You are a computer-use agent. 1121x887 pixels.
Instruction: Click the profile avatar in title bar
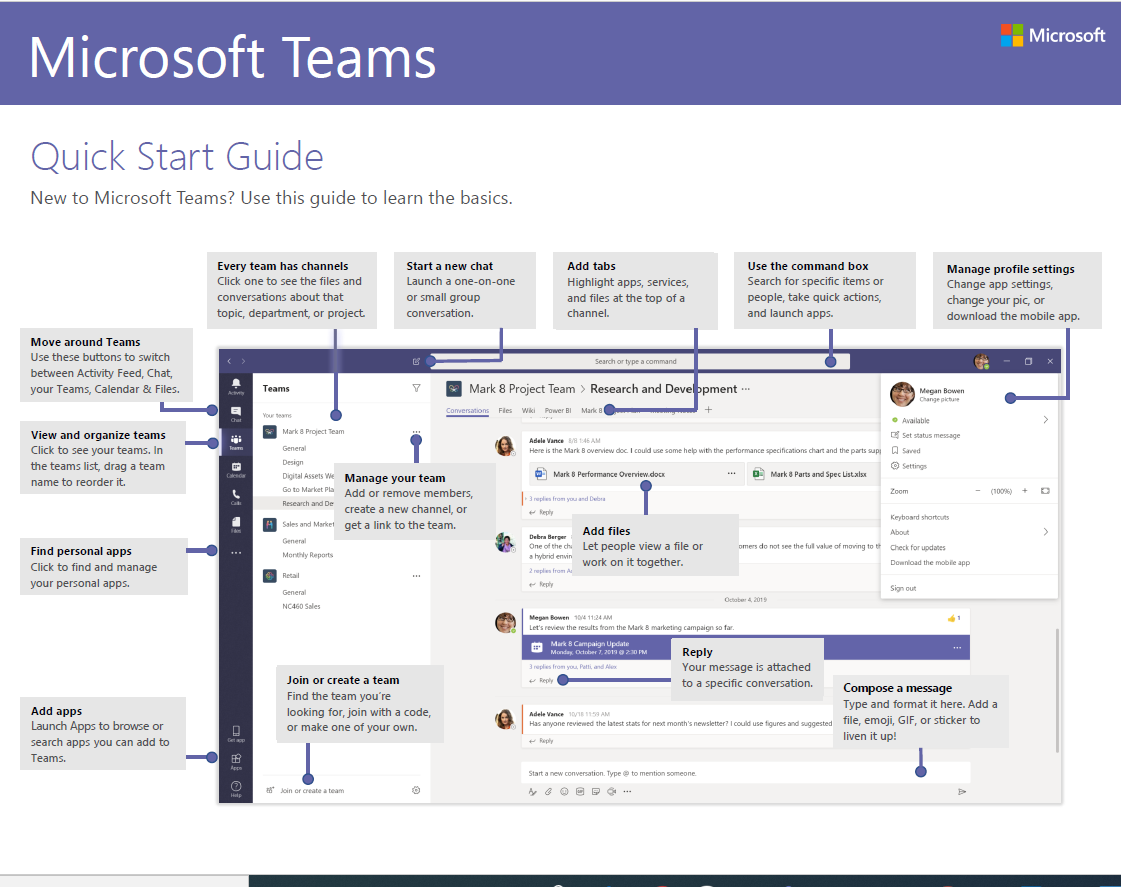[982, 362]
